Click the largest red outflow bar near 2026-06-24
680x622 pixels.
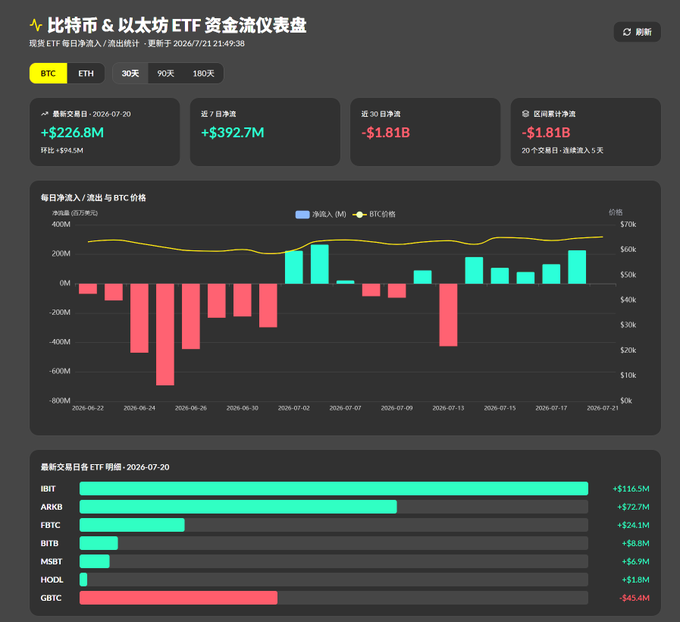point(165,334)
